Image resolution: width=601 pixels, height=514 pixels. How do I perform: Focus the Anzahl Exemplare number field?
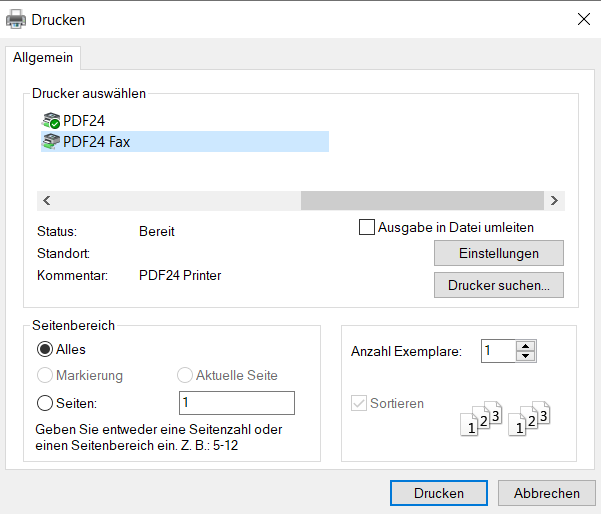[x=498, y=351]
